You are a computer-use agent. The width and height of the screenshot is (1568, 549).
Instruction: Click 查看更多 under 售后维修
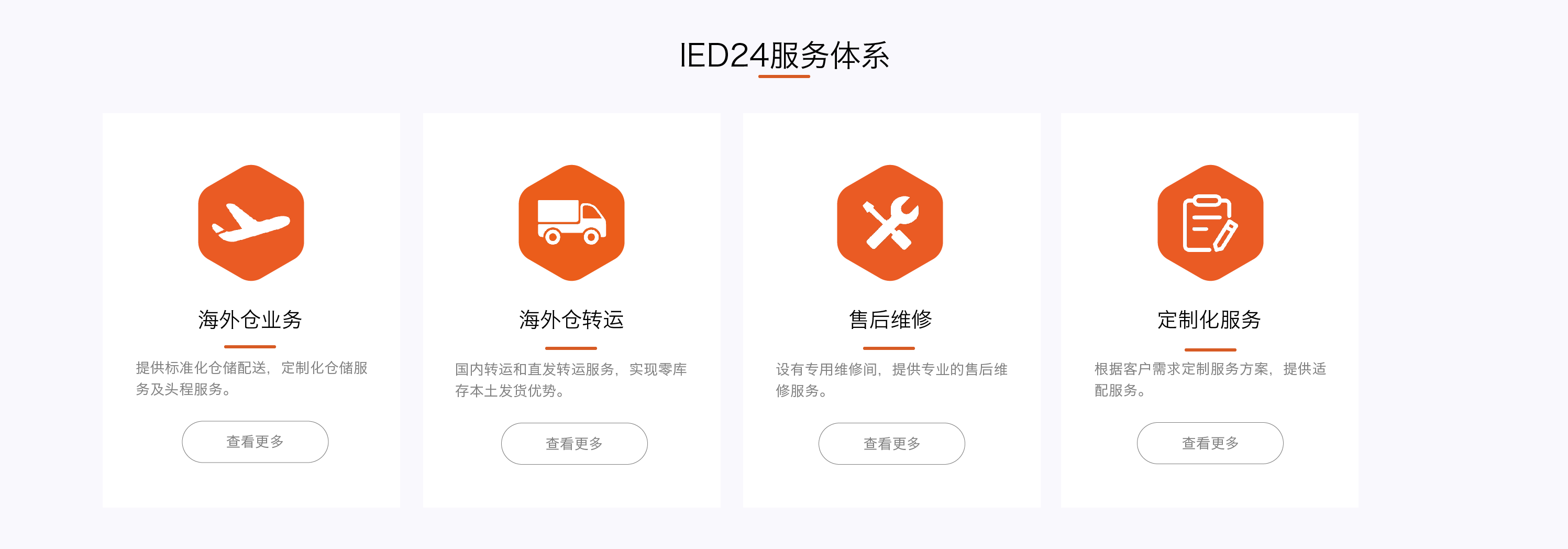click(x=892, y=444)
